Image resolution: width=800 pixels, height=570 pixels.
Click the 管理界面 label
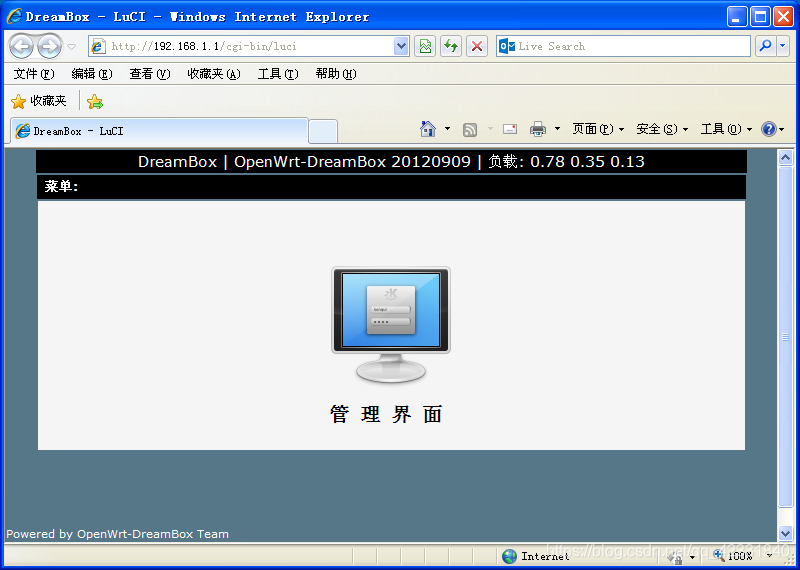coord(386,414)
